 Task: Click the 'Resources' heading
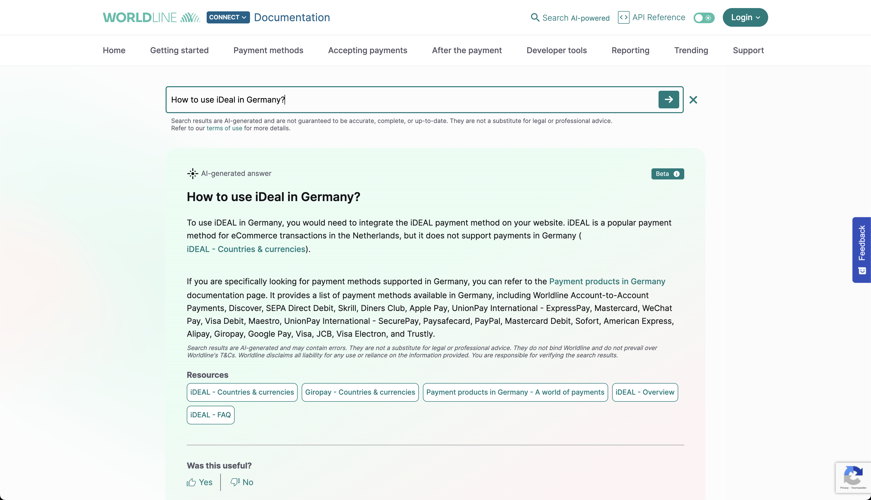(207, 375)
